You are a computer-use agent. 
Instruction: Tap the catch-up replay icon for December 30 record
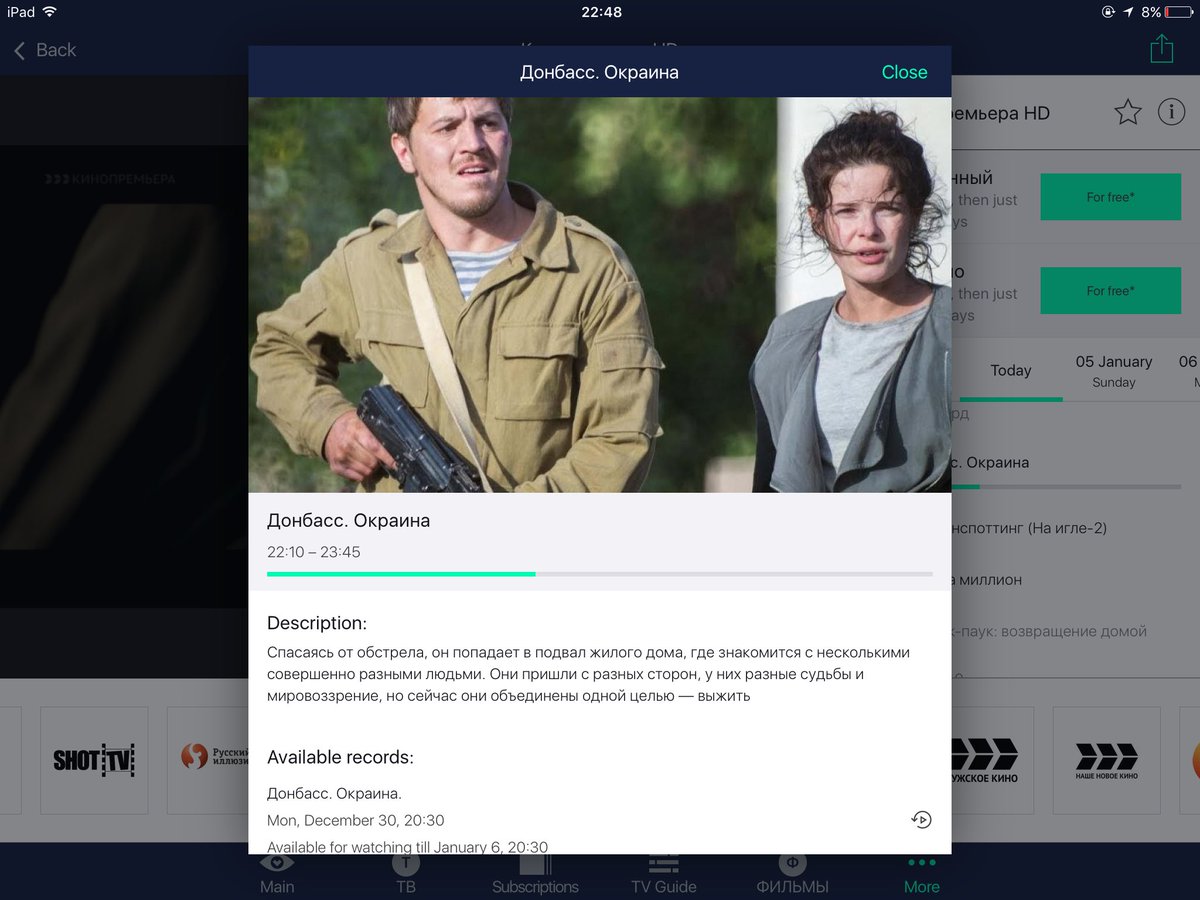[x=921, y=820]
